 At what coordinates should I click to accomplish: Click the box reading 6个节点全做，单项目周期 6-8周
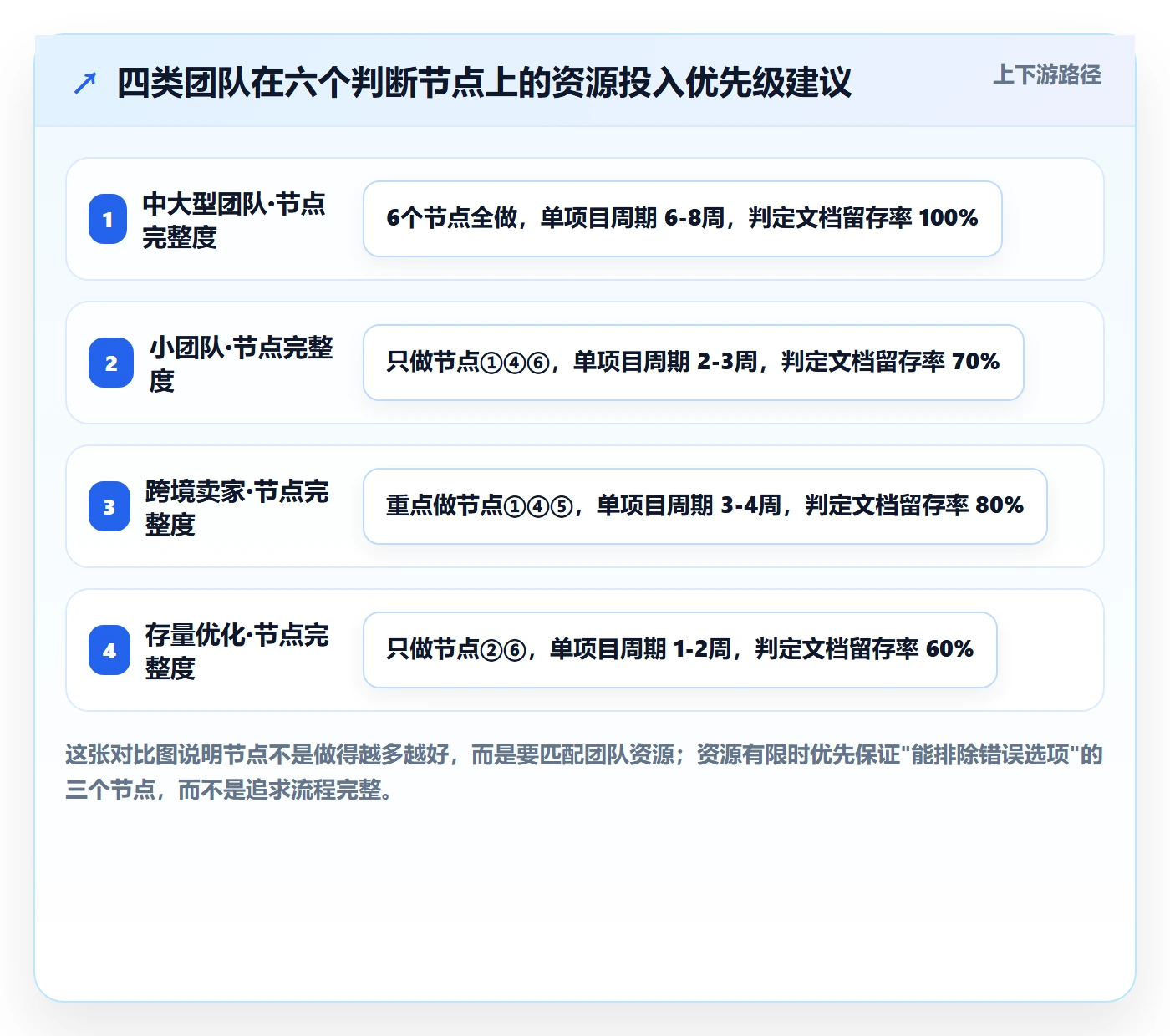point(683,219)
